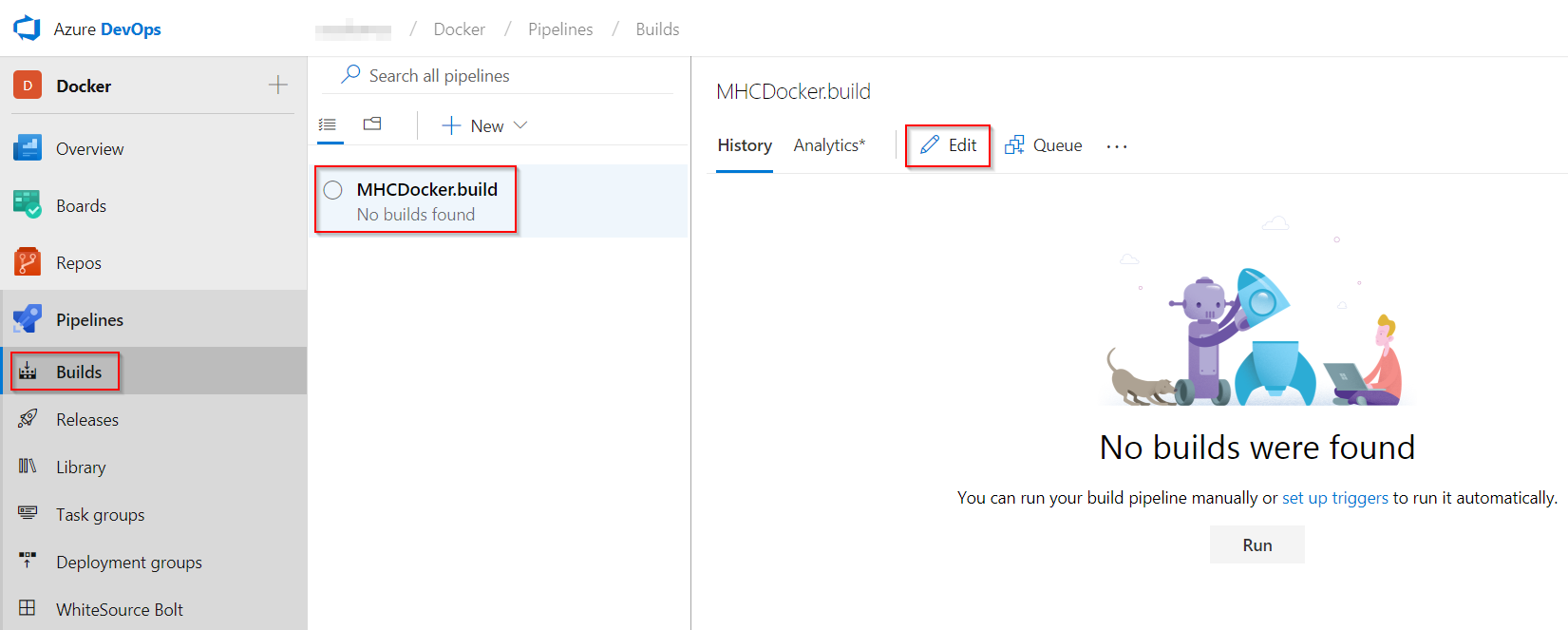Image resolution: width=1568 pixels, height=630 pixels.
Task: Click the Docker breadcrumb link
Action: tap(460, 29)
